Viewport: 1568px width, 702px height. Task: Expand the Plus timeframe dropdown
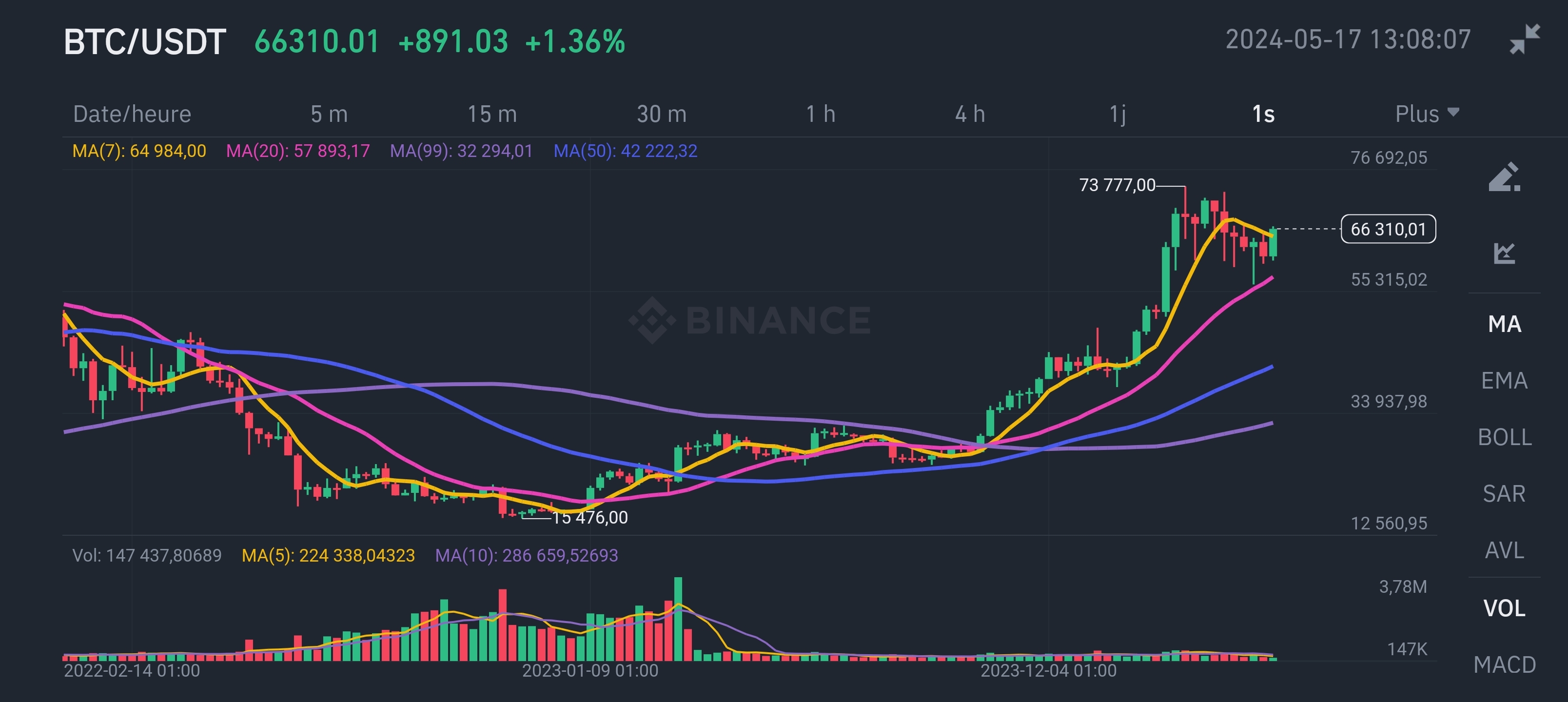tap(1426, 114)
